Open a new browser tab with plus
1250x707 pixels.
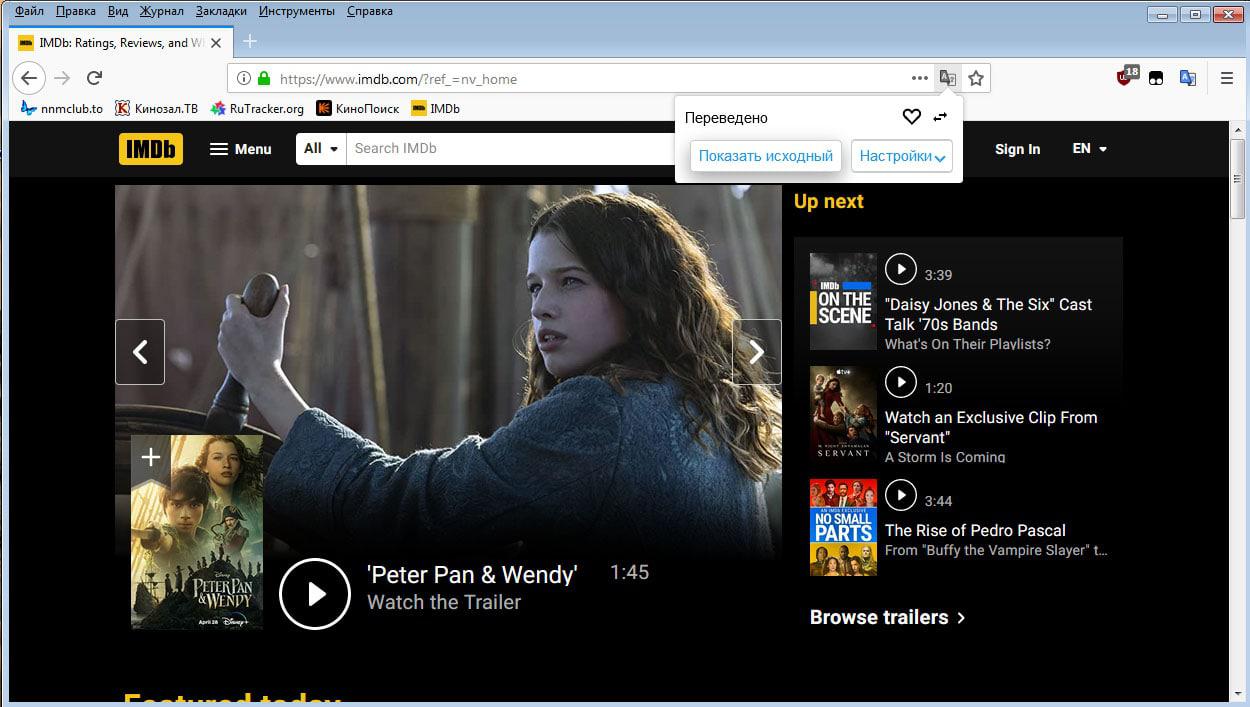coord(250,41)
